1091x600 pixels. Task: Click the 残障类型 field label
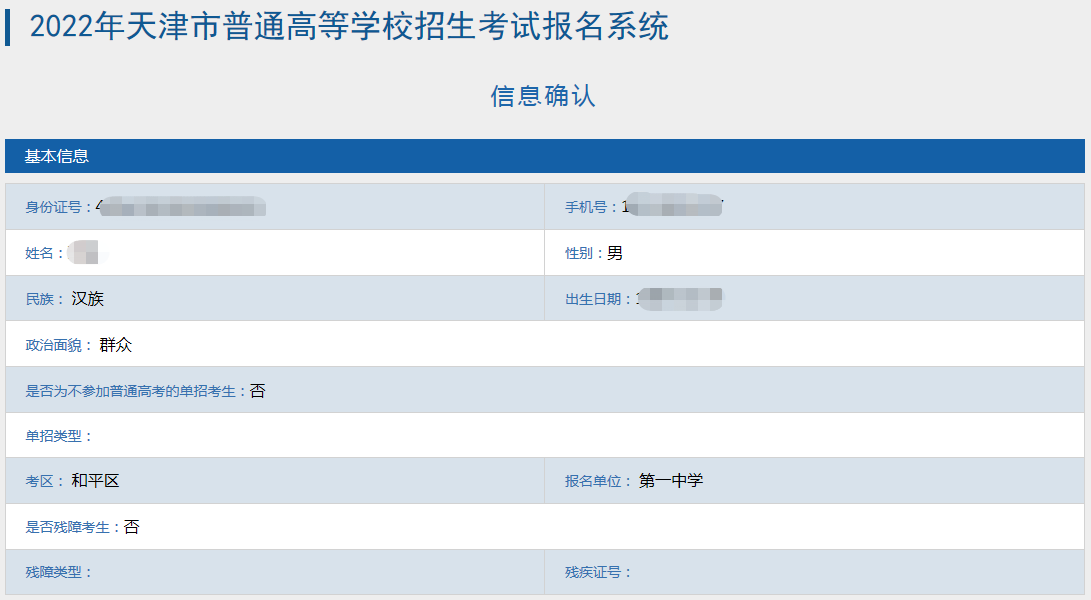click(x=56, y=572)
